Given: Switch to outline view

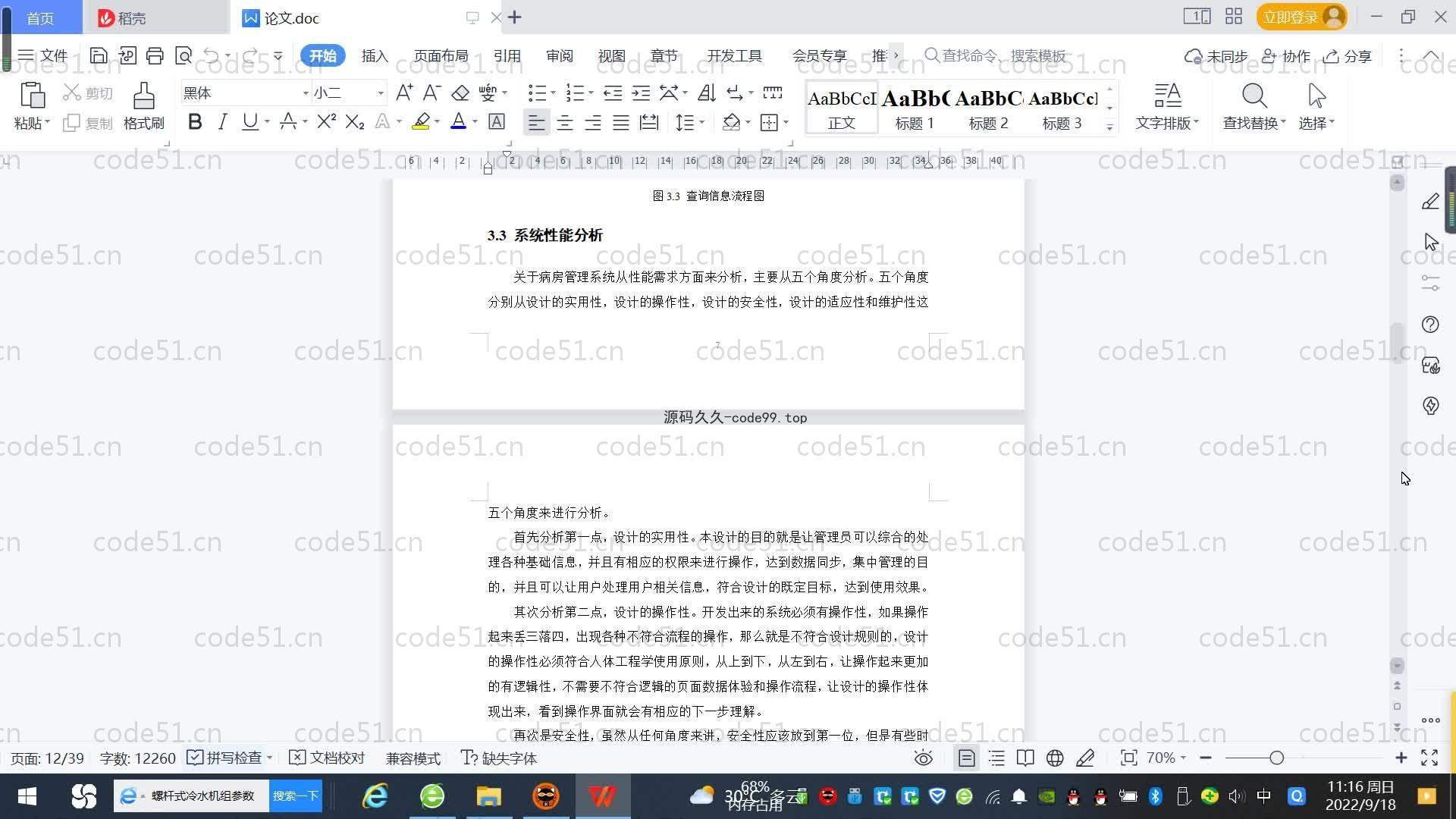Looking at the screenshot, I should point(996,758).
